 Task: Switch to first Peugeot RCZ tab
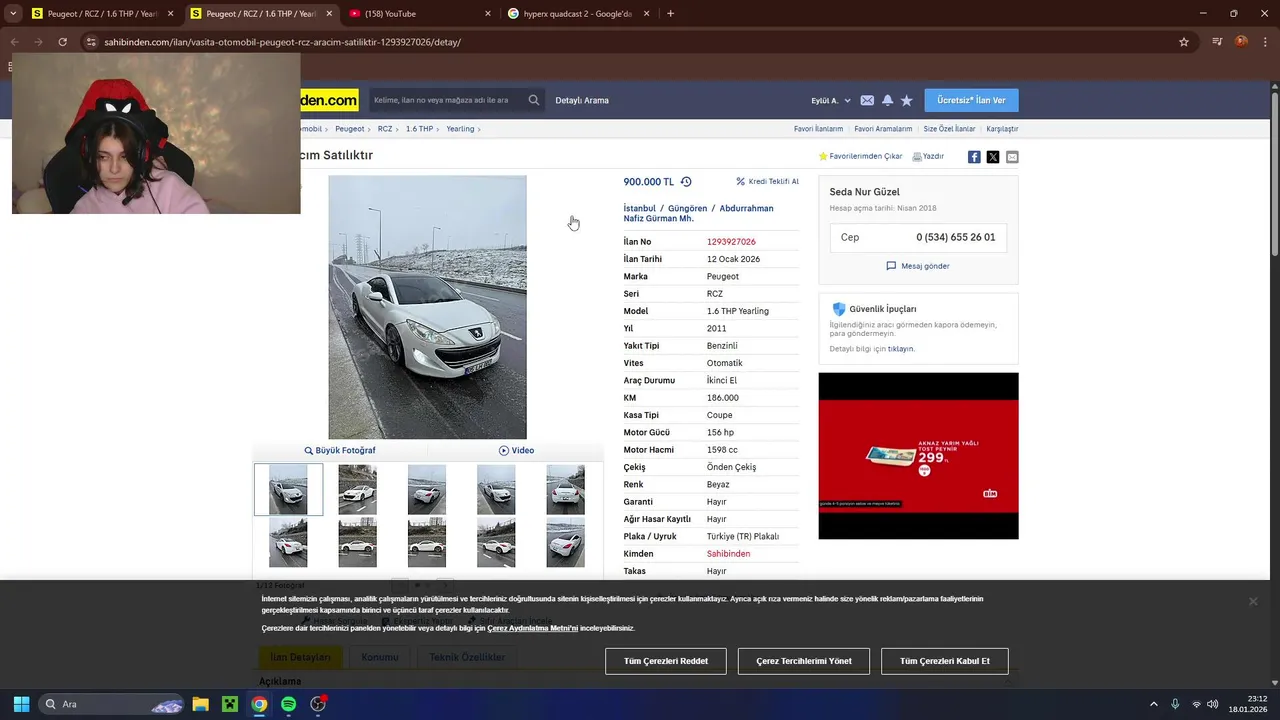(x=100, y=14)
